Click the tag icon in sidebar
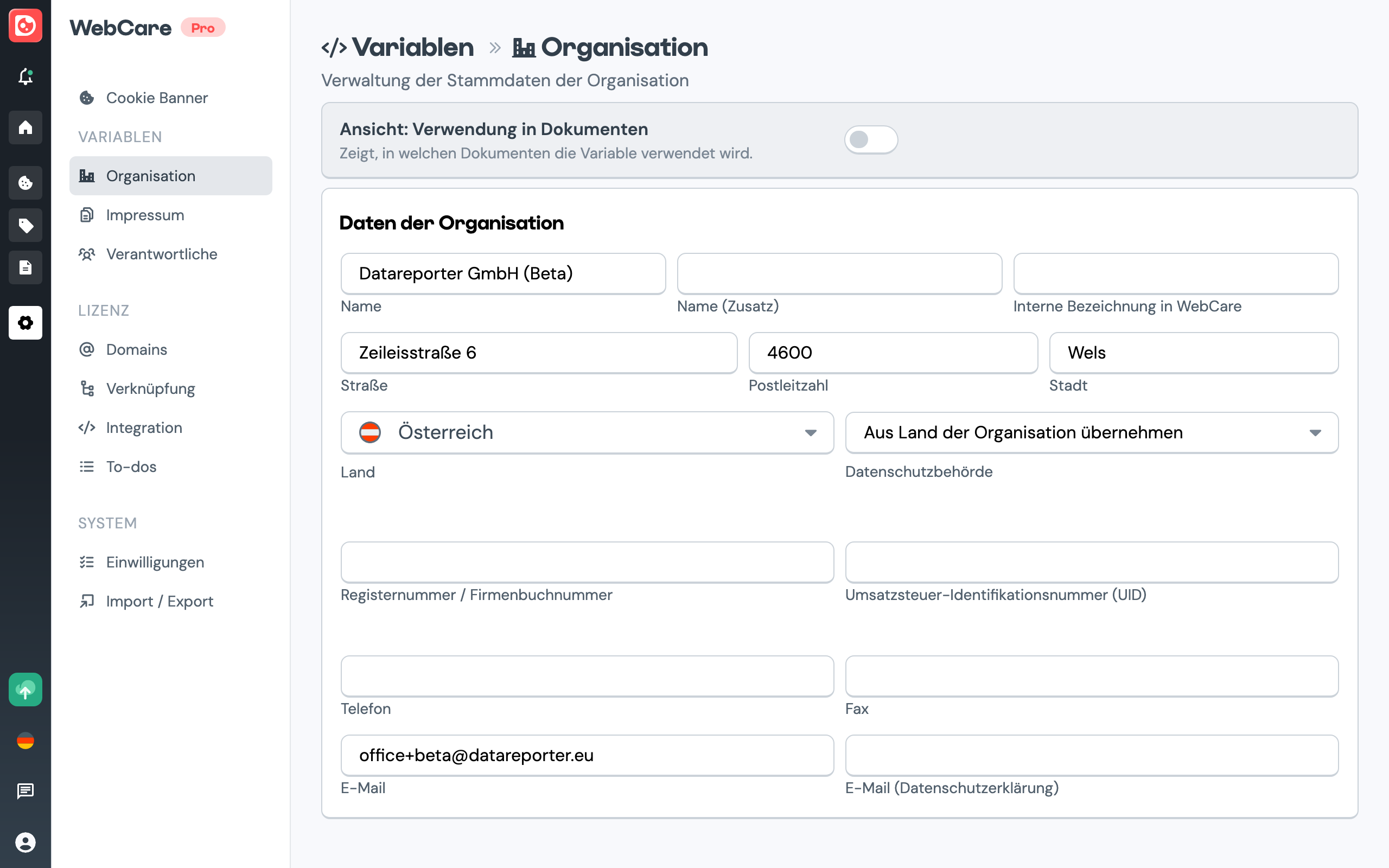Viewport: 1389px width, 868px height. coord(26,225)
